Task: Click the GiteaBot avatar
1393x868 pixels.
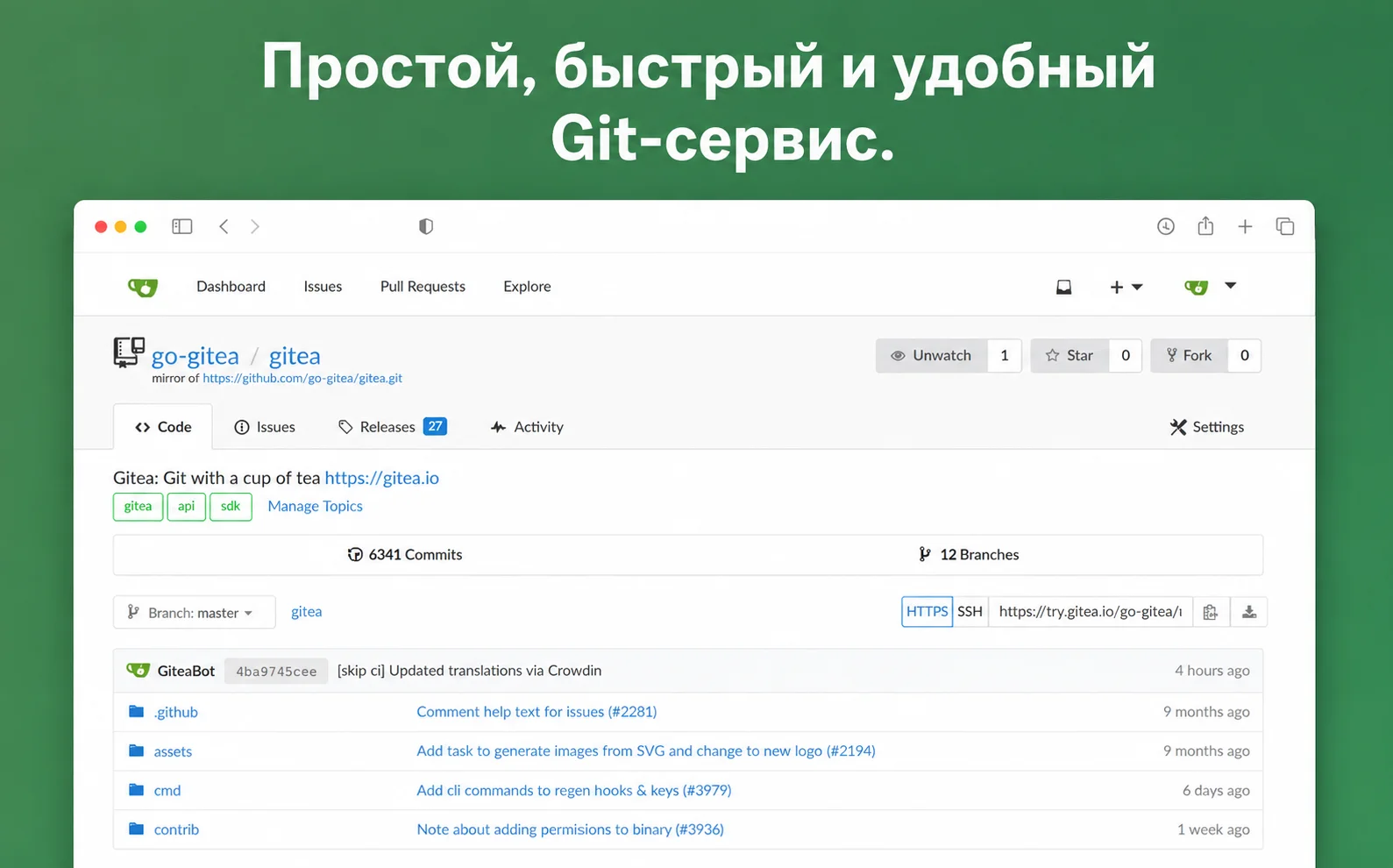Action: point(139,671)
